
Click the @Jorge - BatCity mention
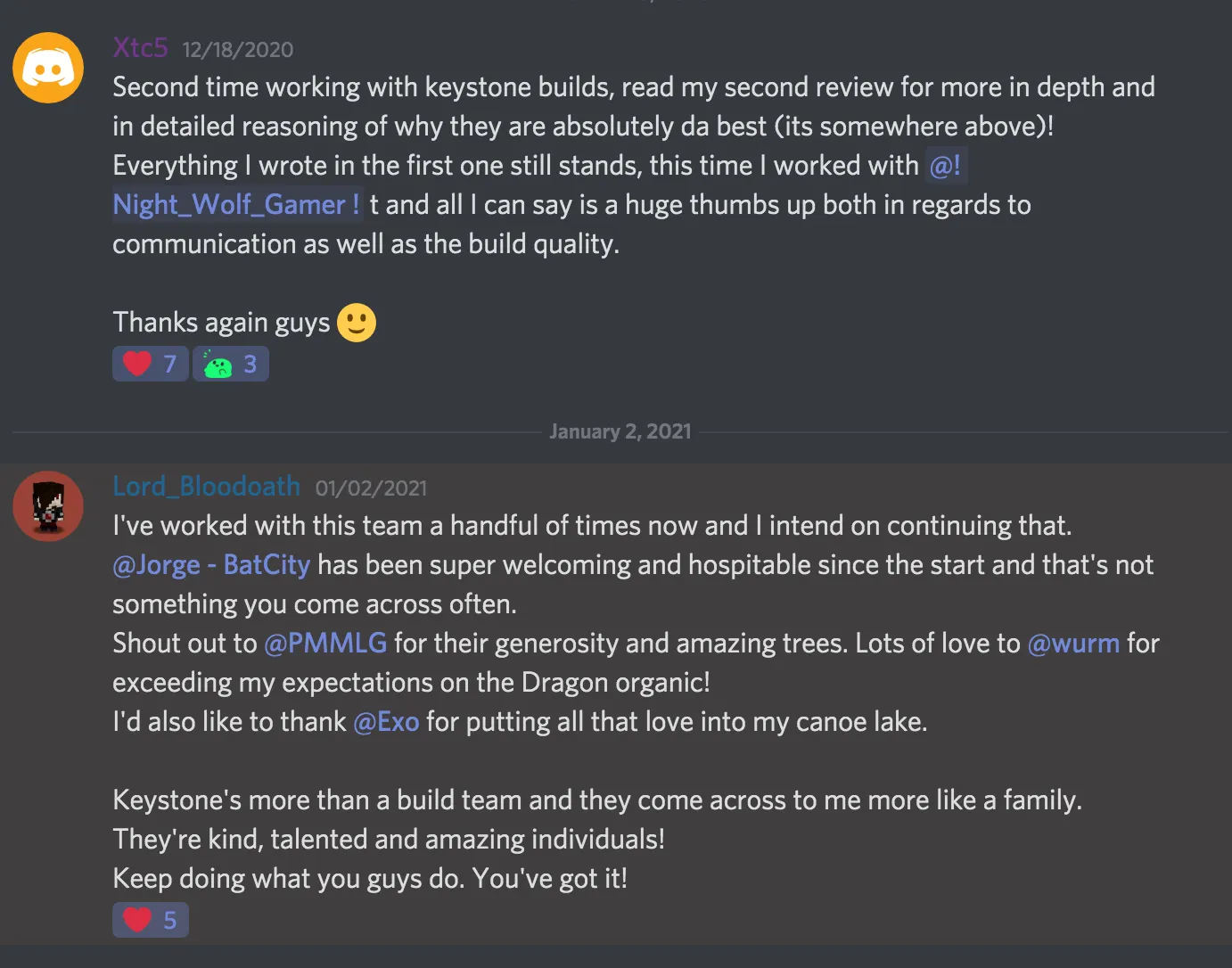click(x=211, y=565)
